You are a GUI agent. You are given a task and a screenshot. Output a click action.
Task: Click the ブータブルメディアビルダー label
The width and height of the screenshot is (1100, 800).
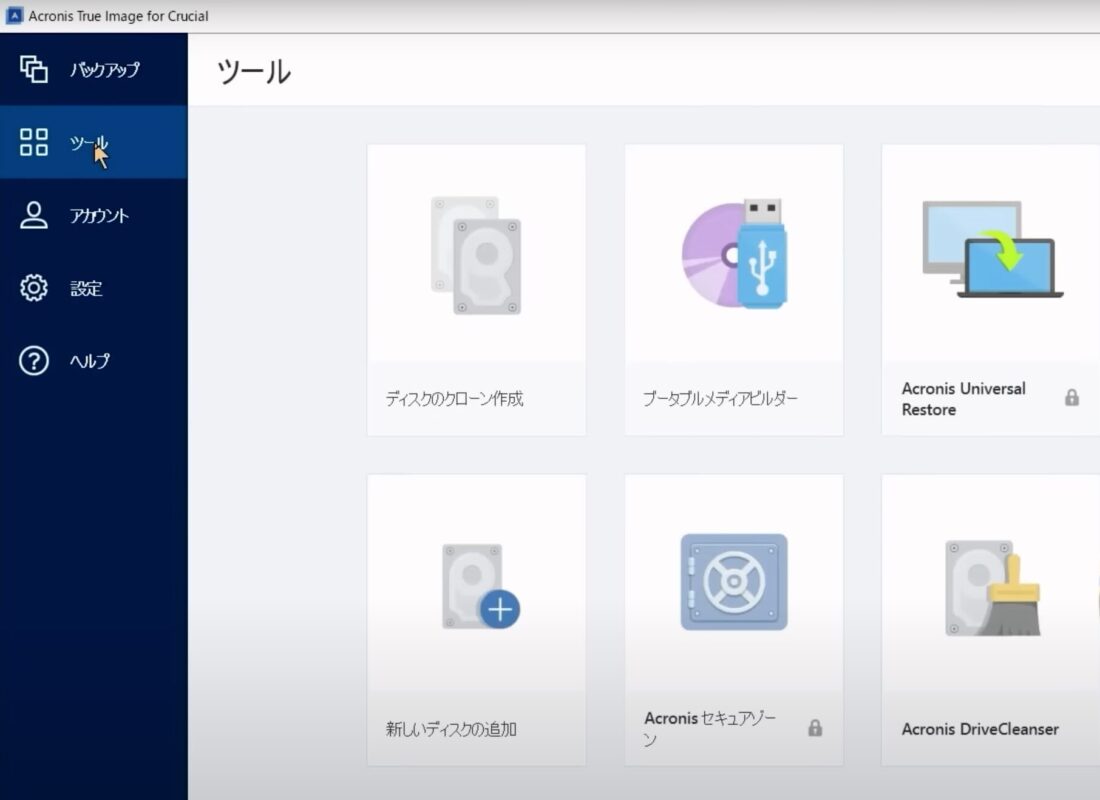720,399
